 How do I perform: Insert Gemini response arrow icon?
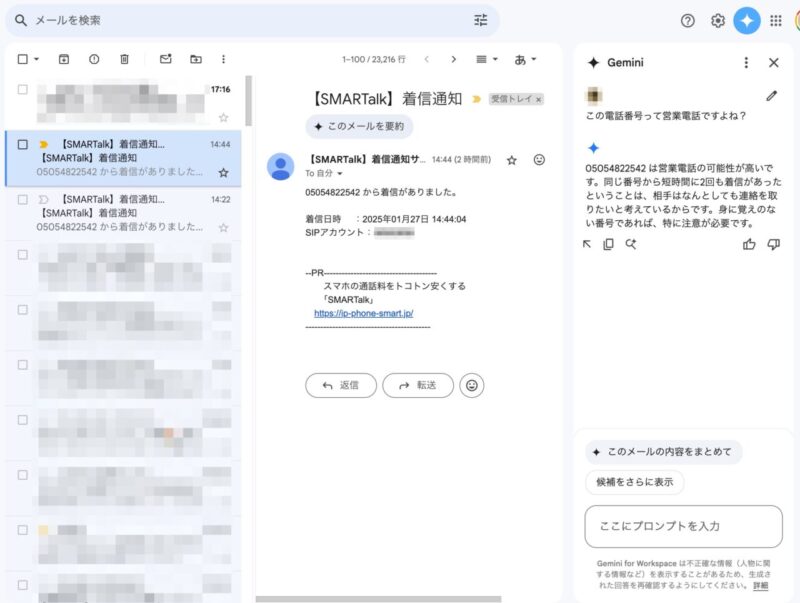coord(587,244)
